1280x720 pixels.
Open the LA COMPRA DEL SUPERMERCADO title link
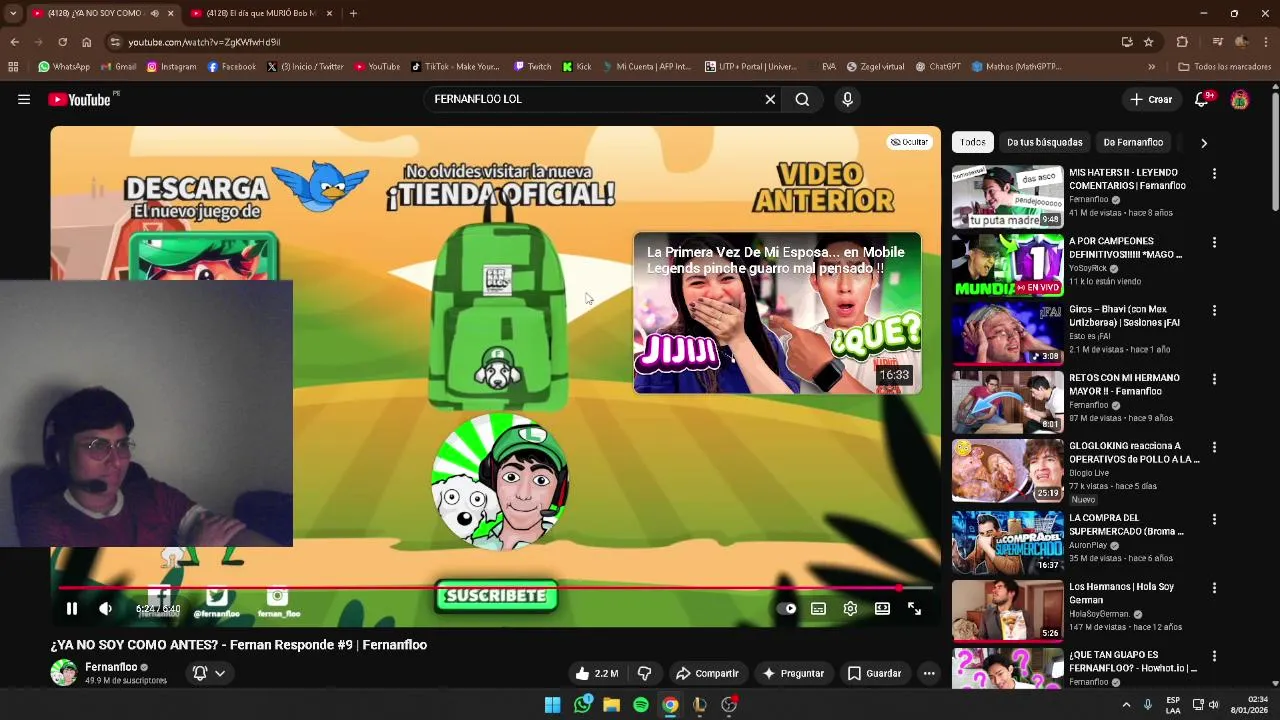point(1126,525)
